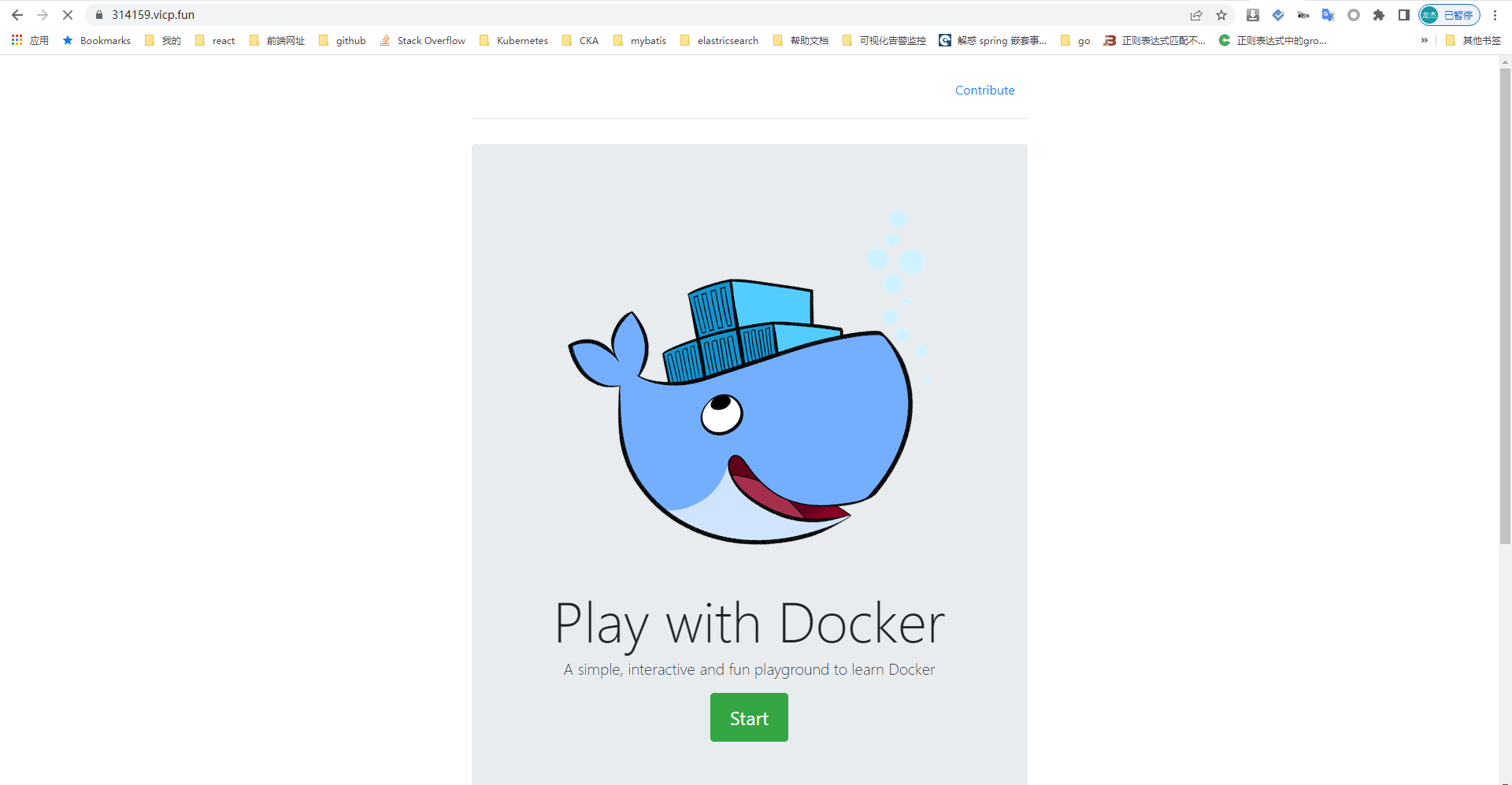The width and height of the screenshot is (1512, 785).
Task: Open the 解惑 spring bookmark
Action: [x=993, y=40]
